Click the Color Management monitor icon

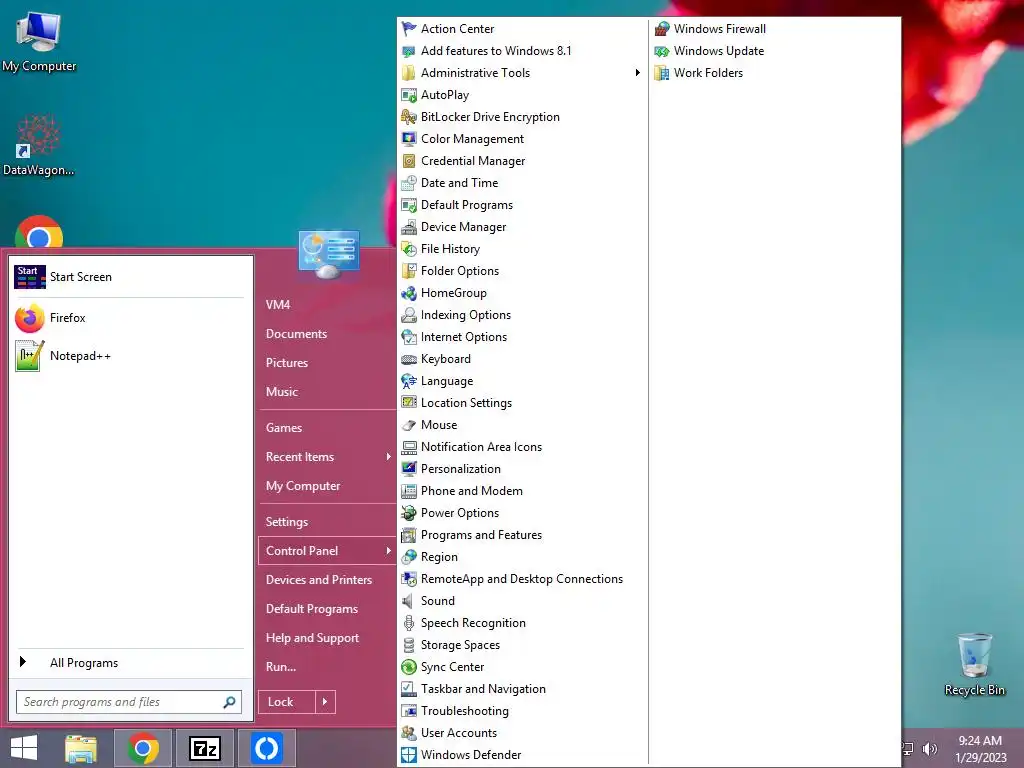pos(409,138)
